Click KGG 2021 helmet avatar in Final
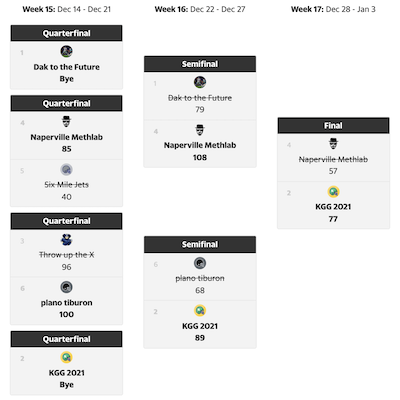400x400 pixels. tap(333, 192)
